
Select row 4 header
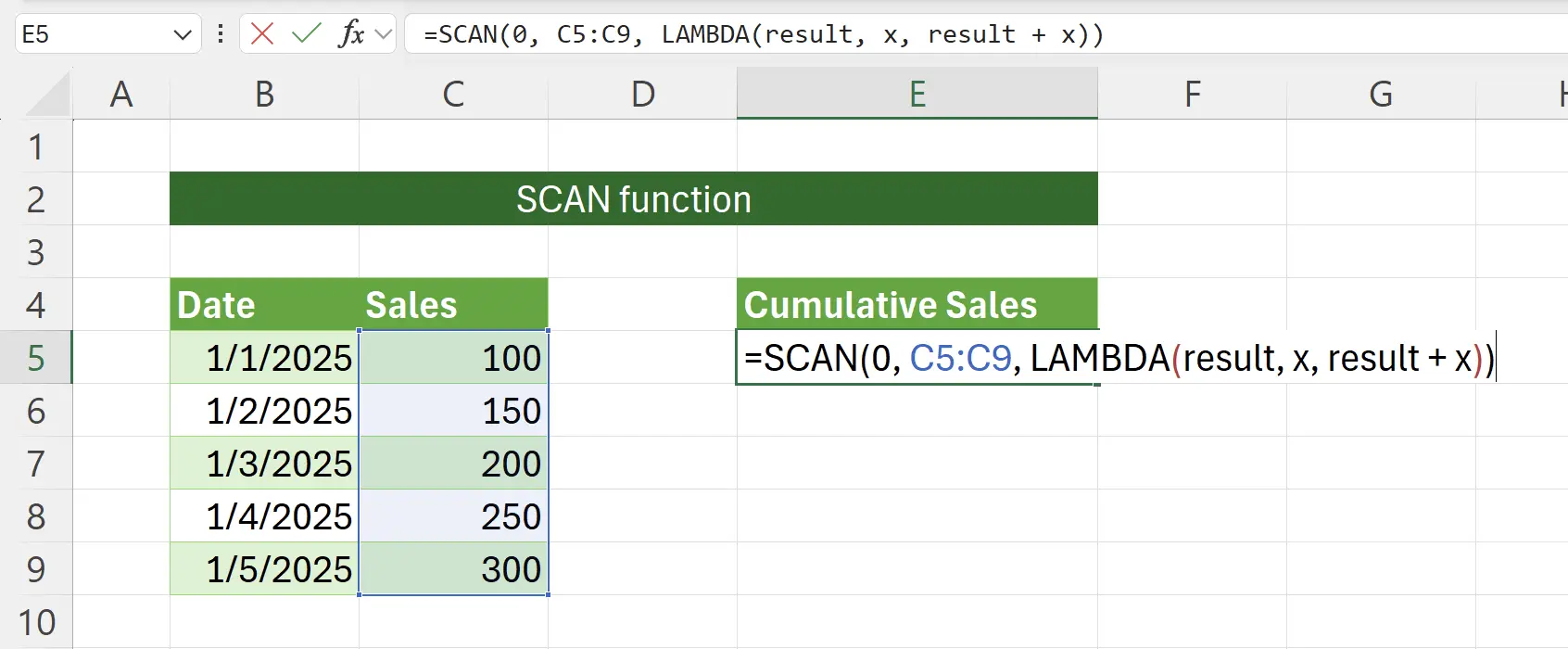coord(36,305)
